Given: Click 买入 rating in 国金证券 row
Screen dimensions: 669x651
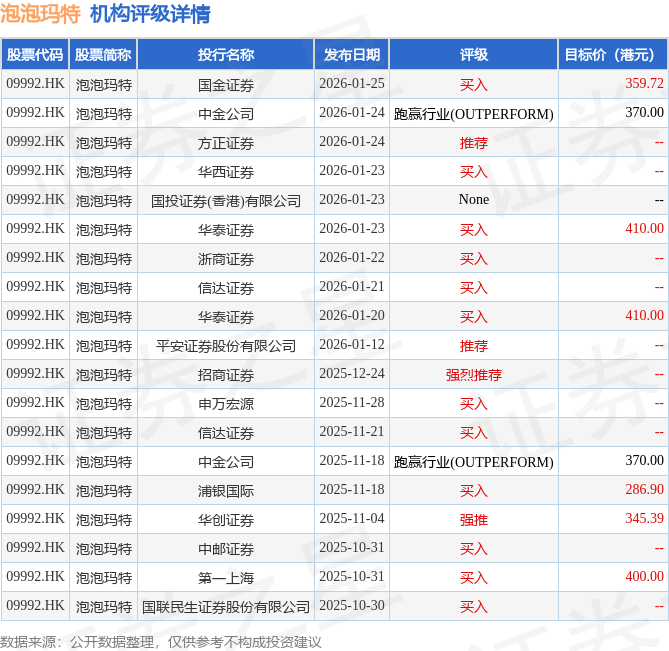Looking at the screenshot, I should click(x=474, y=84).
